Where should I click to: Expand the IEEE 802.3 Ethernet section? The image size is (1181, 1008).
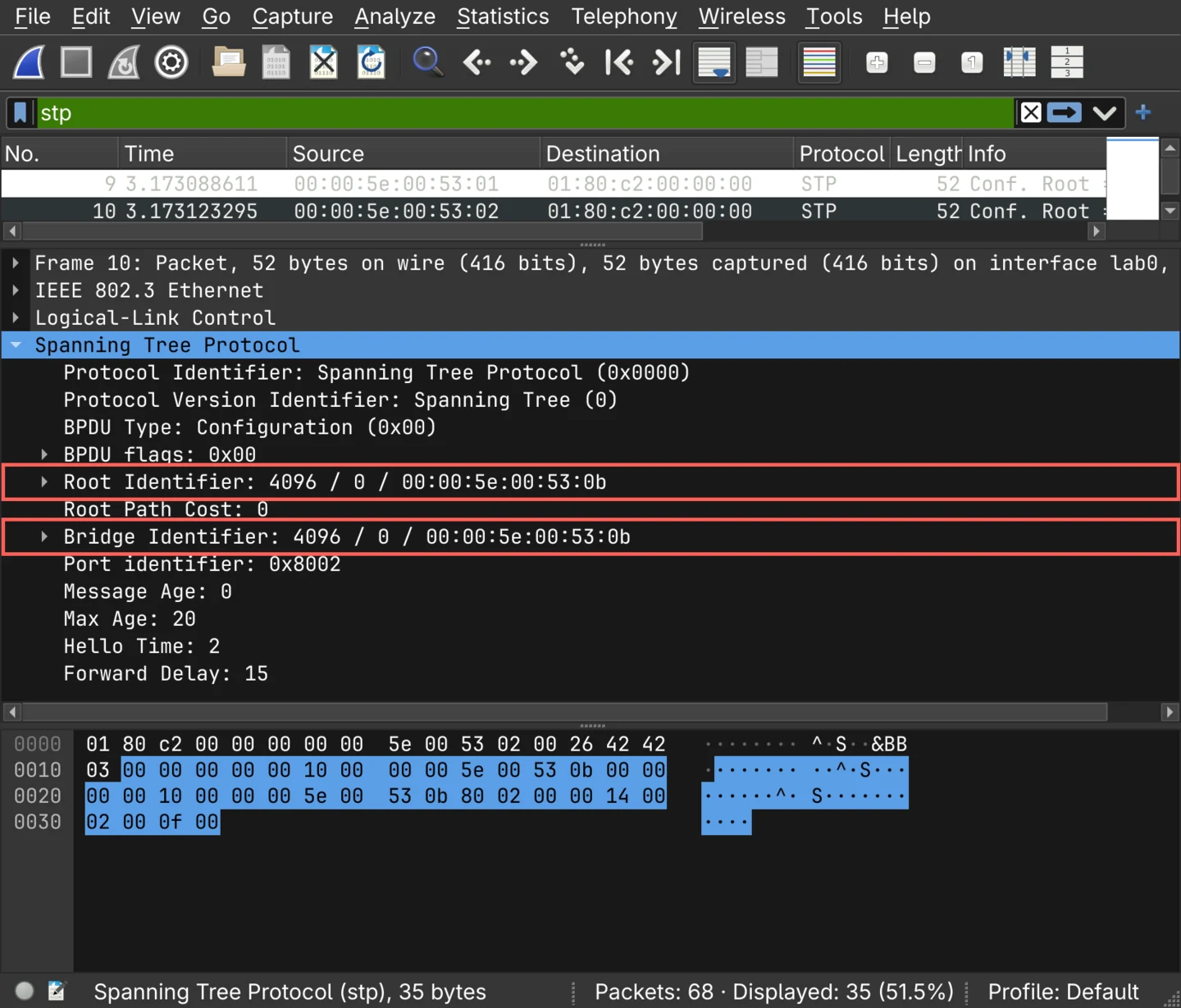16,290
